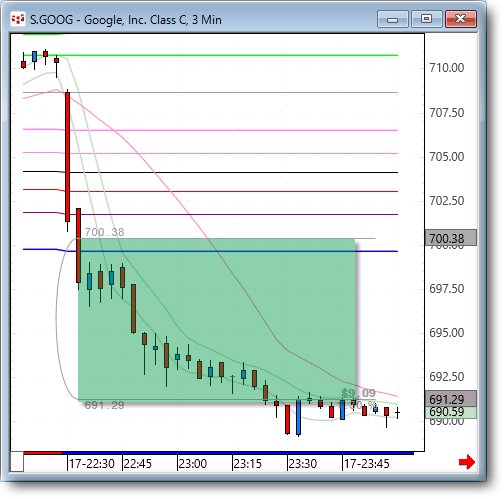Minimize the S.GOOG chart window
Screen dimensions: 504x499
point(393,19)
